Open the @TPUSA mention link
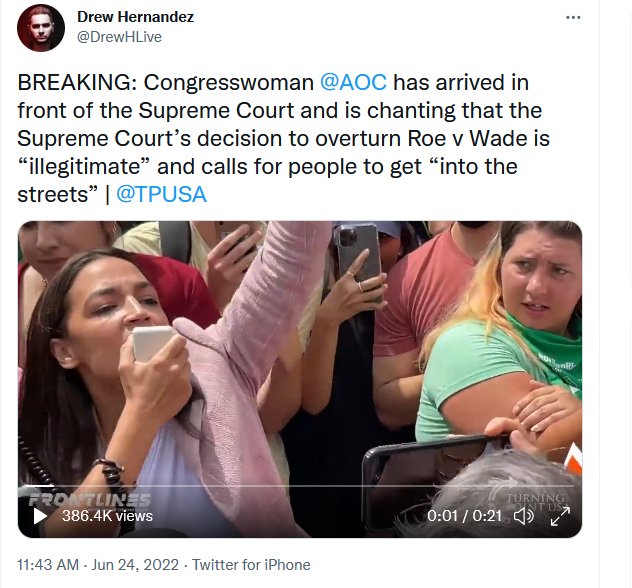 click(x=161, y=194)
